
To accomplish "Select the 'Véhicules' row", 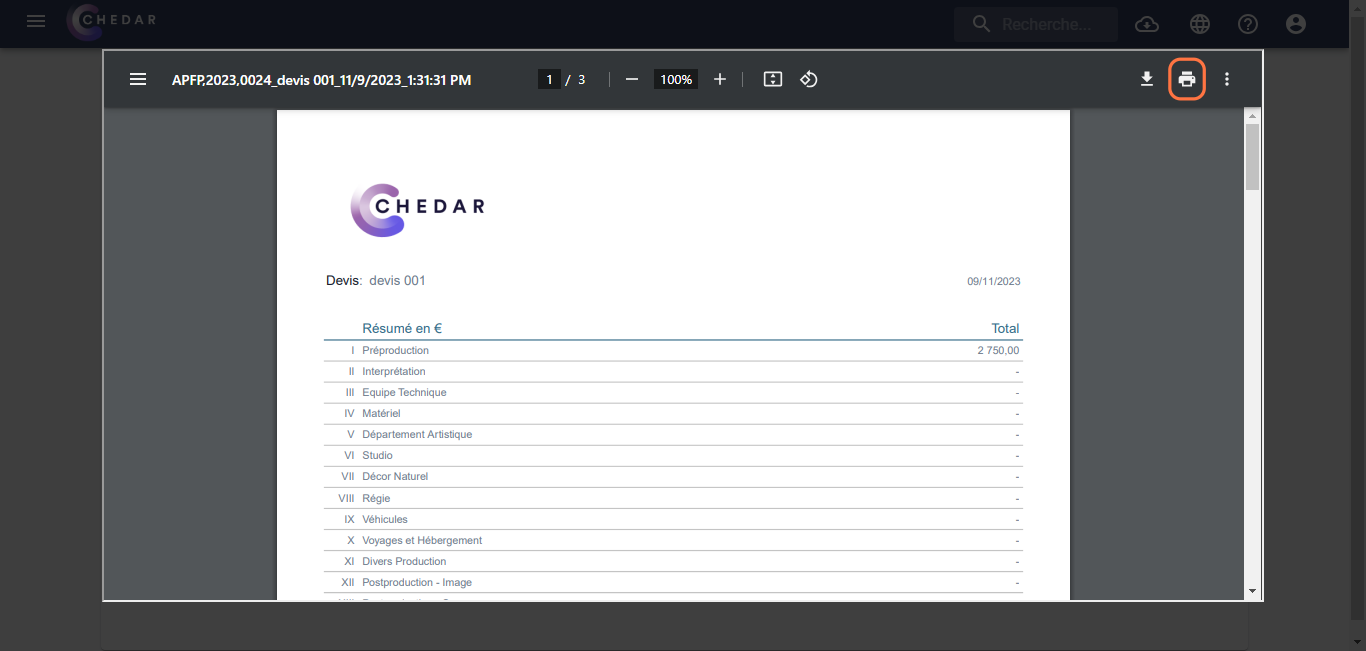I will 673,520.
